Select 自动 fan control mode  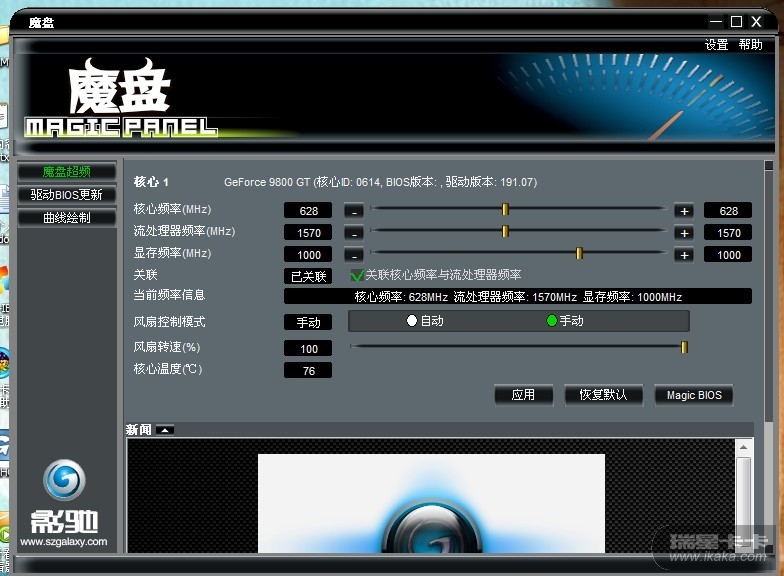[x=412, y=320]
